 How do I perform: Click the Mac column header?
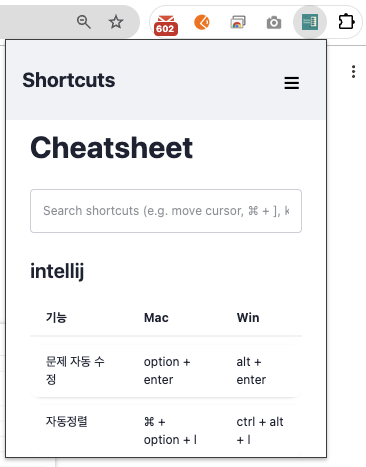point(156,318)
